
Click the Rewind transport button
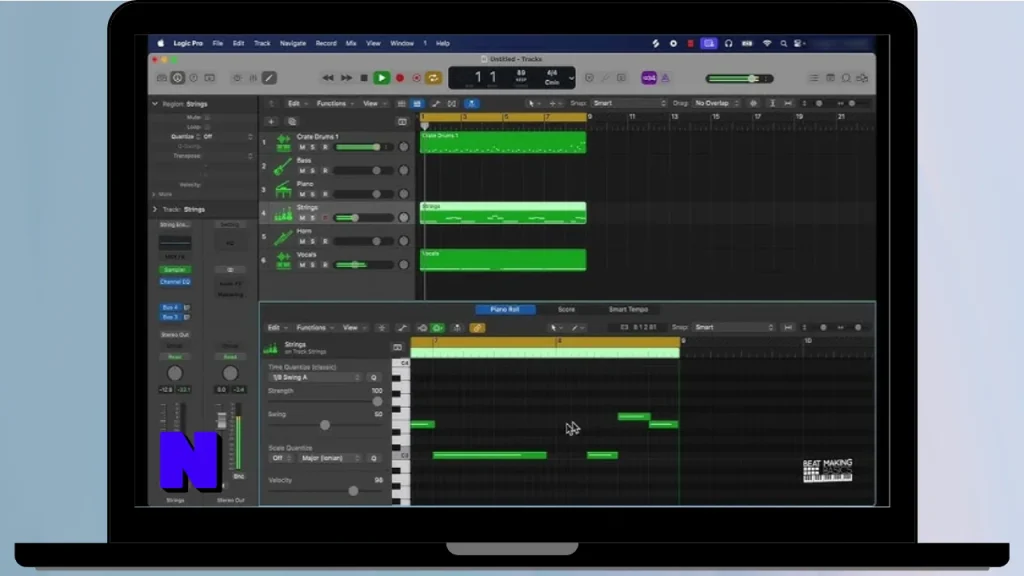328,78
